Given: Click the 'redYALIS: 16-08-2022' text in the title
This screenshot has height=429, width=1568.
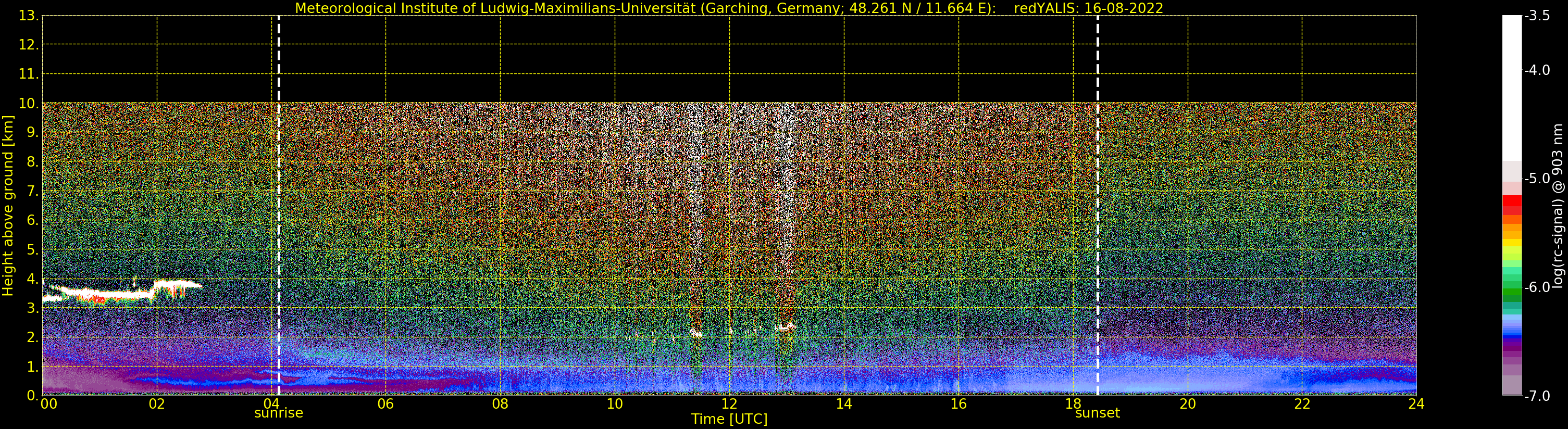Looking at the screenshot, I should pyautogui.click(x=1088, y=8).
